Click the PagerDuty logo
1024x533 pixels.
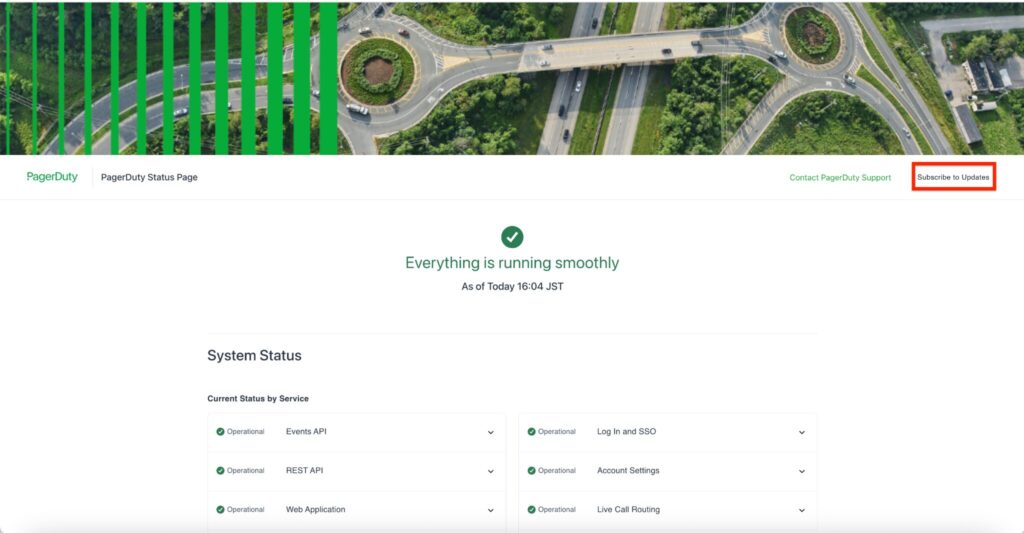pos(52,177)
